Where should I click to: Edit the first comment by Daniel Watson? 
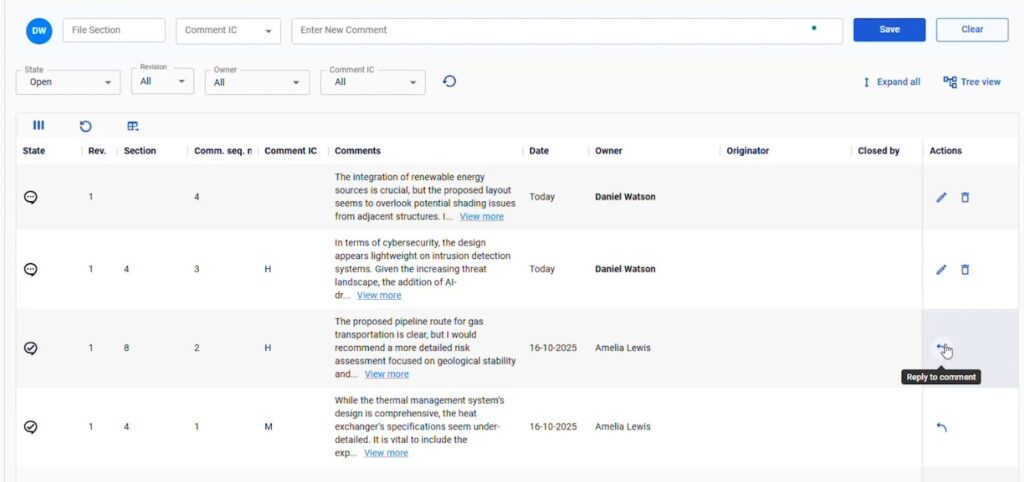point(941,198)
